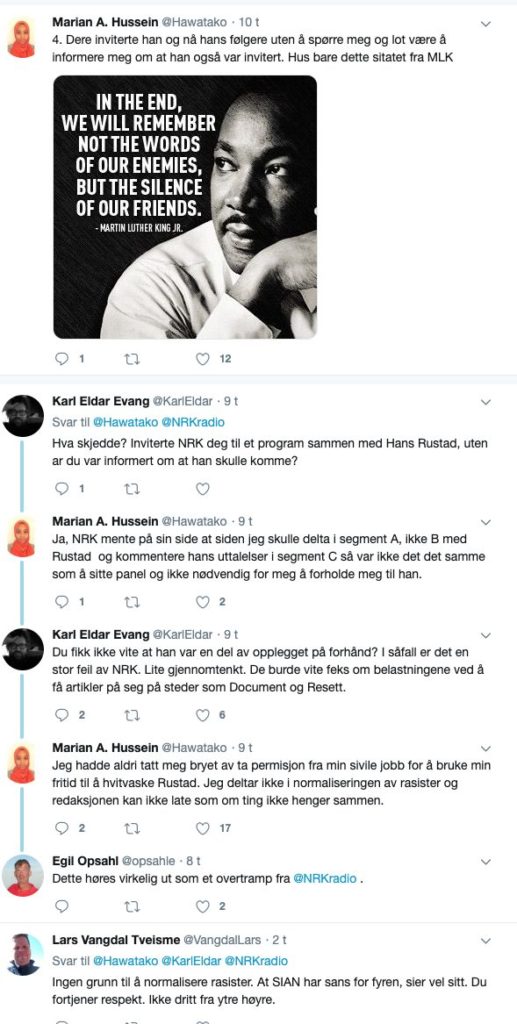
Task: Expand options chevron on Egil Opsahl's tweet
Action: (485, 862)
